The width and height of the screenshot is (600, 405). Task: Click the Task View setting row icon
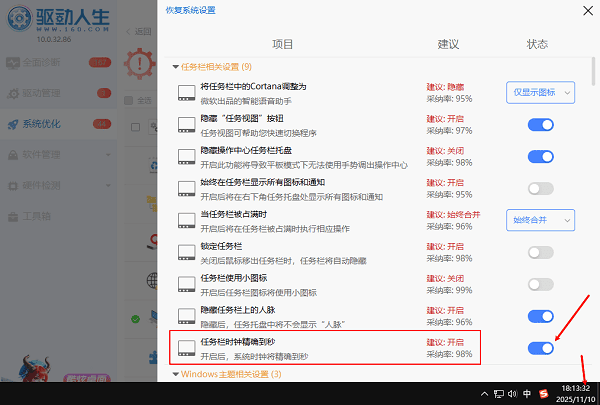pyautogui.click(x=187, y=125)
